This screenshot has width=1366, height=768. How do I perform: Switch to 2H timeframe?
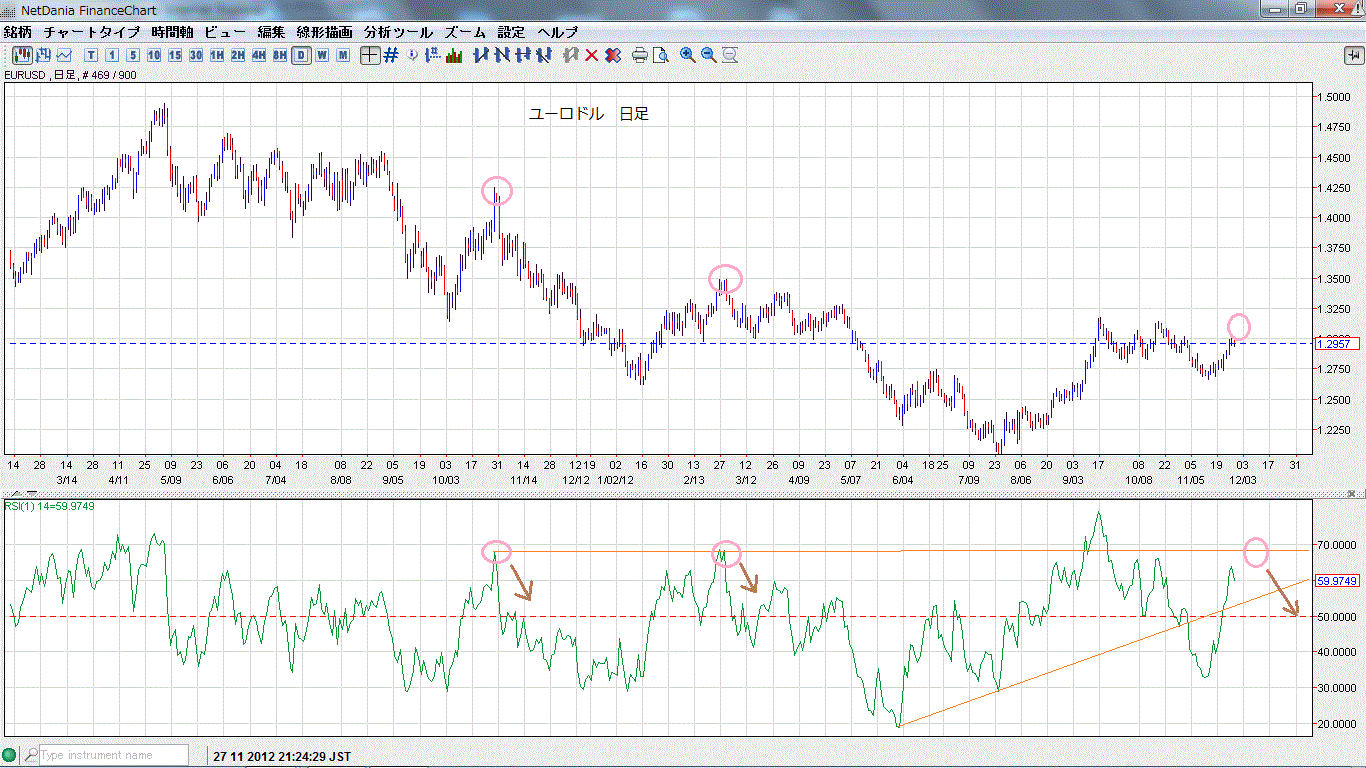tap(238, 55)
